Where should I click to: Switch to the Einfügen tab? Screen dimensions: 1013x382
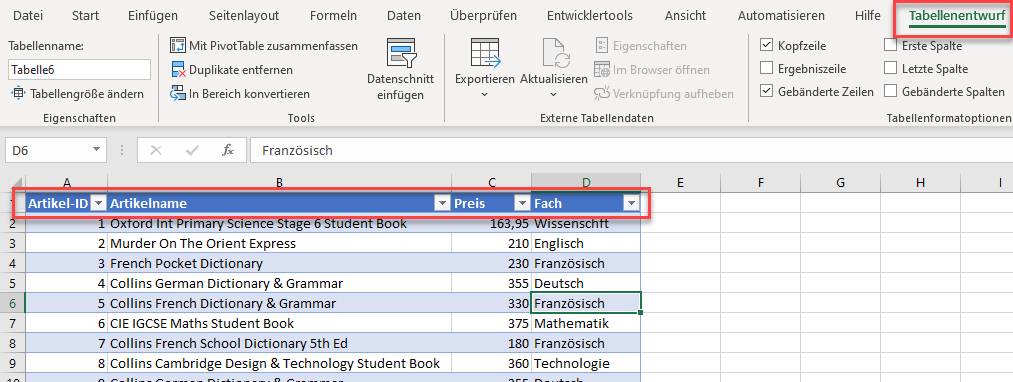click(x=153, y=16)
